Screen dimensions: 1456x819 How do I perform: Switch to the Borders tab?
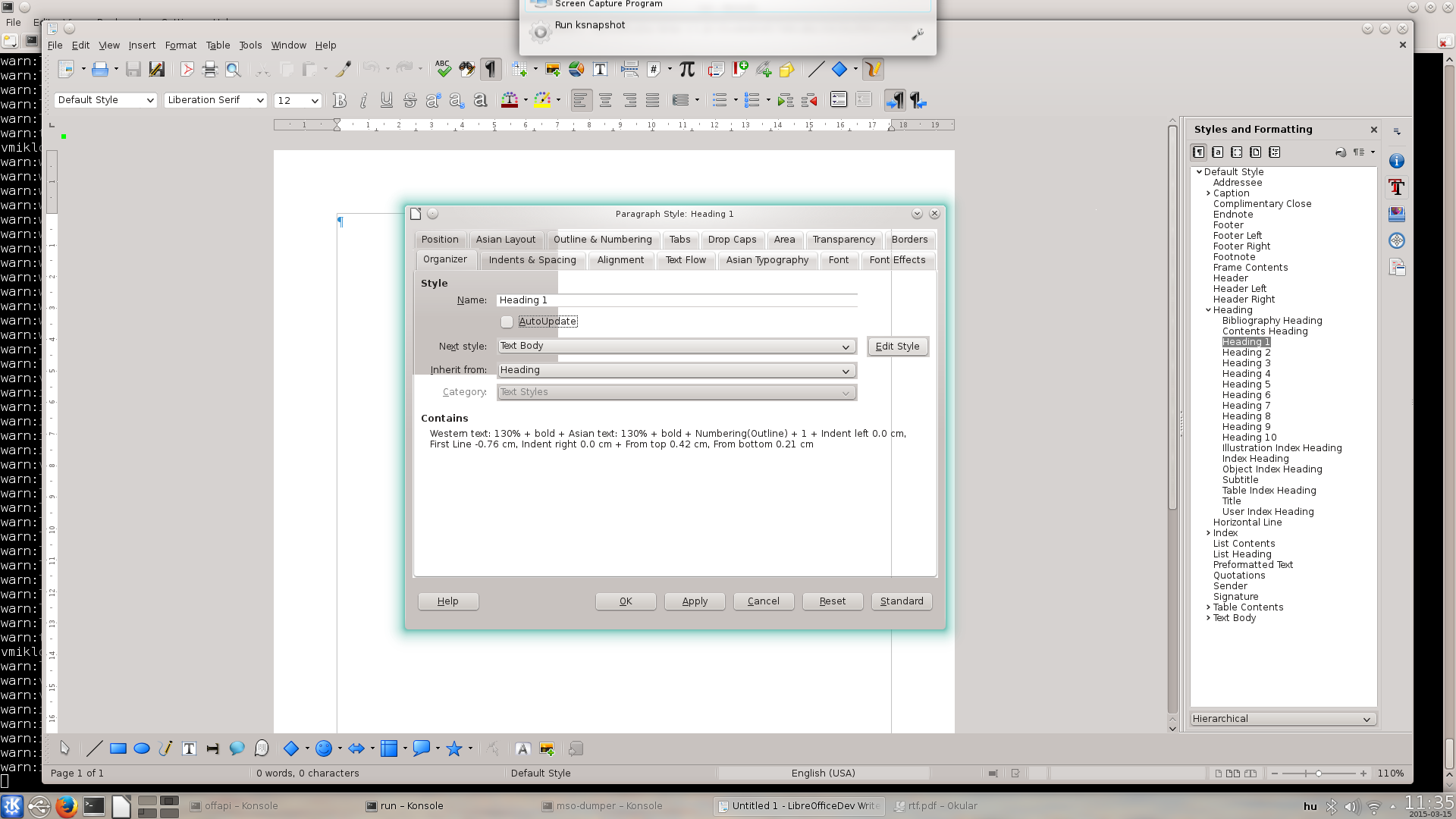(x=910, y=240)
